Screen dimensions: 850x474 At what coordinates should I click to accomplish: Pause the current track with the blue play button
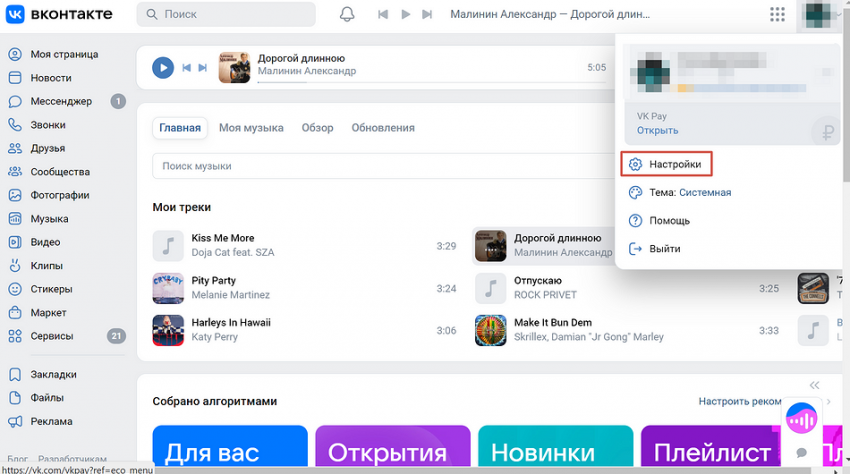(x=163, y=67)
